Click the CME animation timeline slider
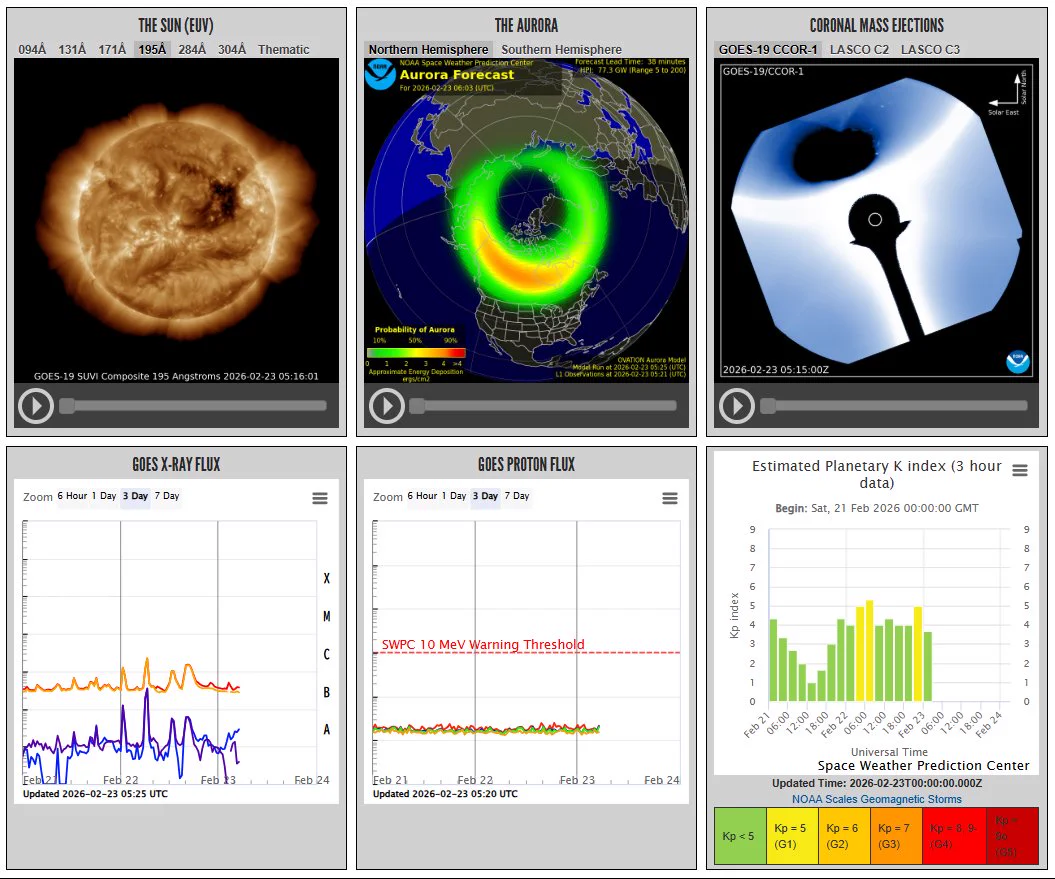 (894, 406)
